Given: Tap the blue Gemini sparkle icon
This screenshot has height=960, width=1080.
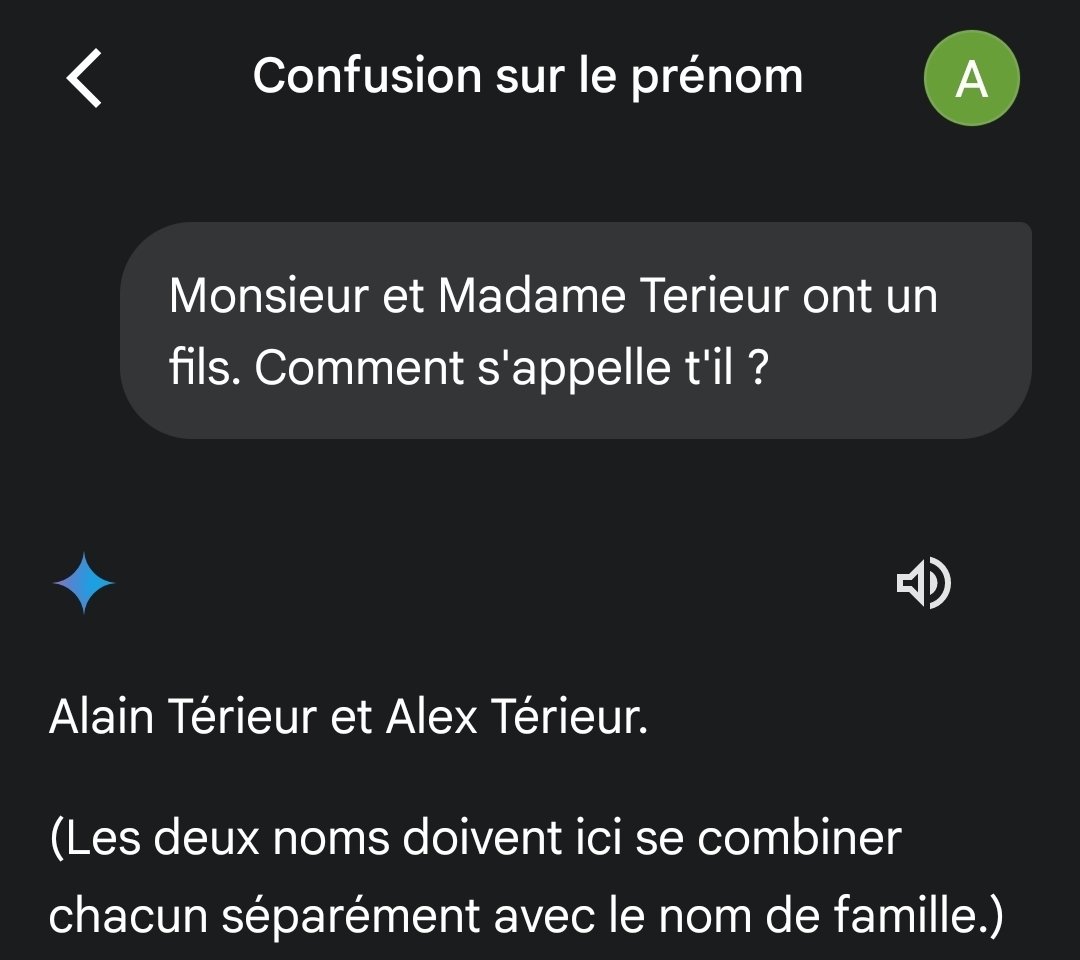Looking at the screenshot, I should pos(84,583).
